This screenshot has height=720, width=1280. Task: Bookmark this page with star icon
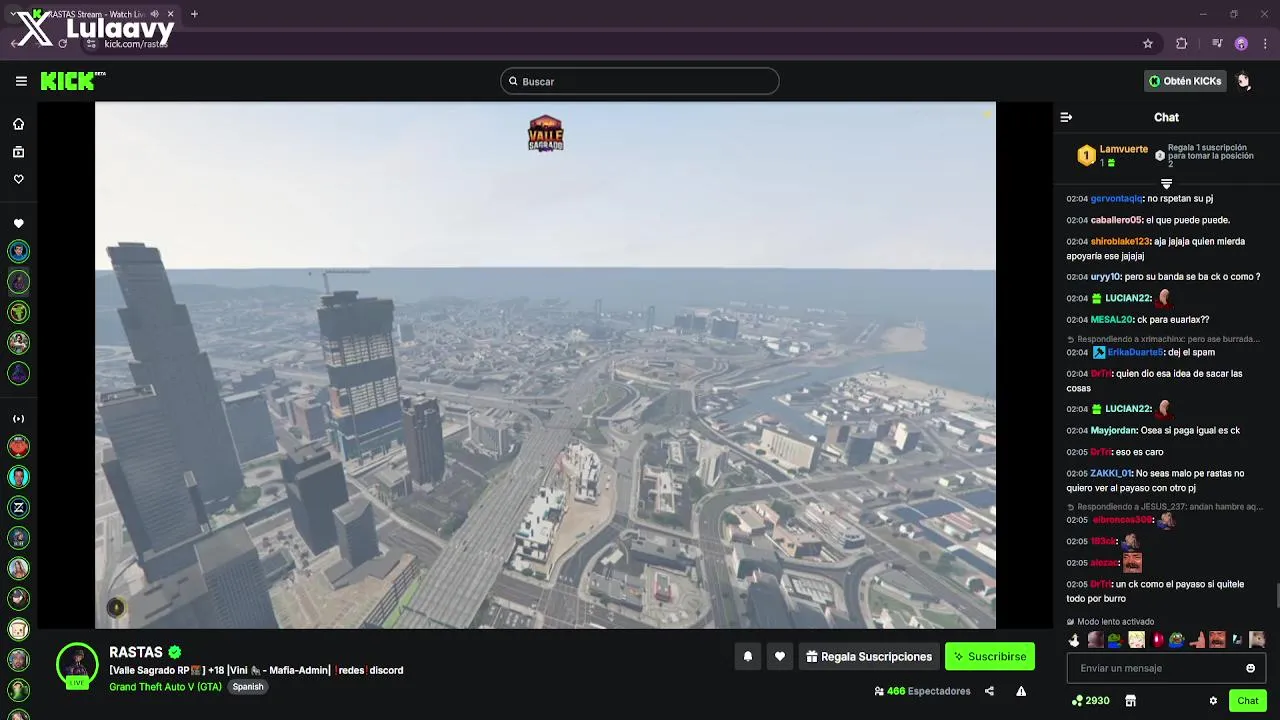(1148, 44)
